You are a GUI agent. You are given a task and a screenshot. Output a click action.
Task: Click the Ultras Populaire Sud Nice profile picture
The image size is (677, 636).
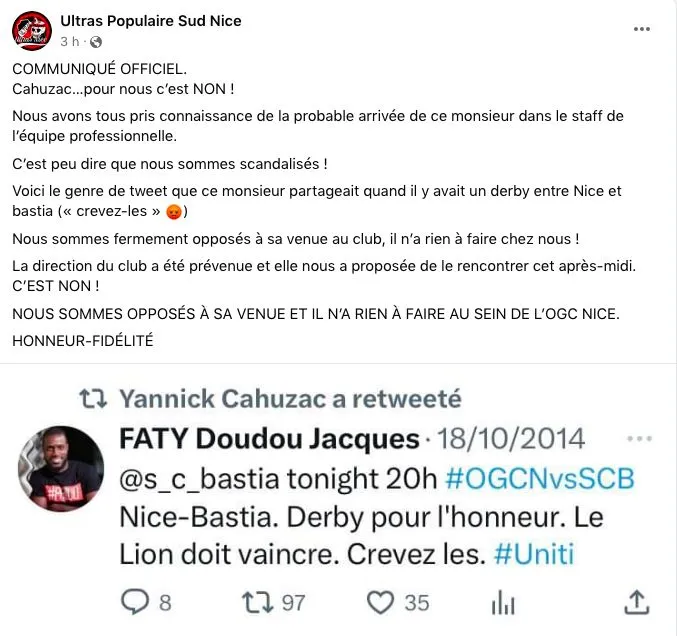32,31
